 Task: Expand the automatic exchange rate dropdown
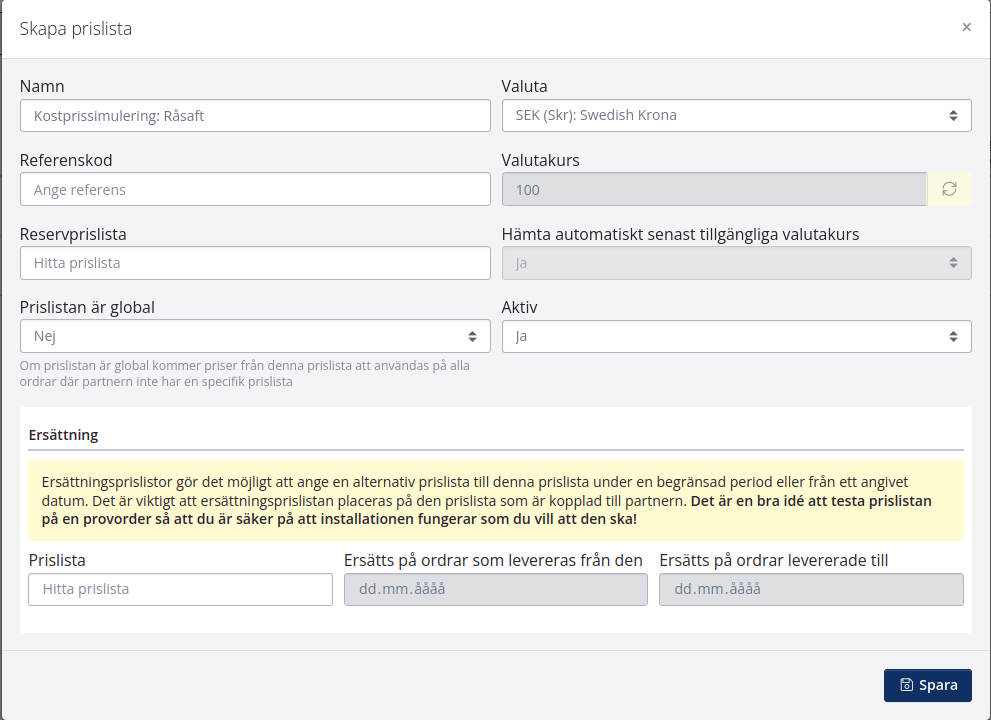click(736, 263)
